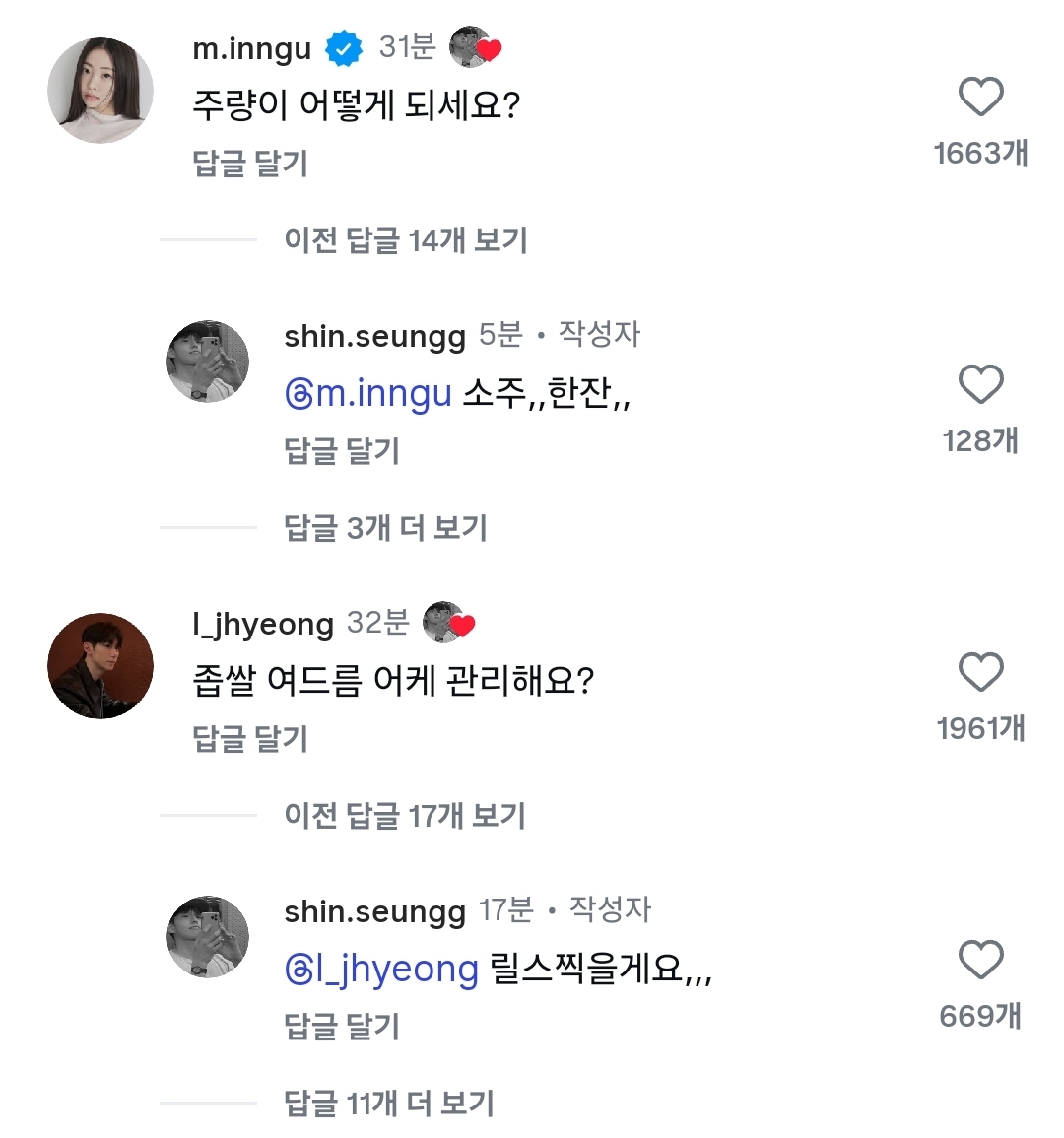
Task: Load 답글 11개 더 보기
Action: click(389, 1103)
